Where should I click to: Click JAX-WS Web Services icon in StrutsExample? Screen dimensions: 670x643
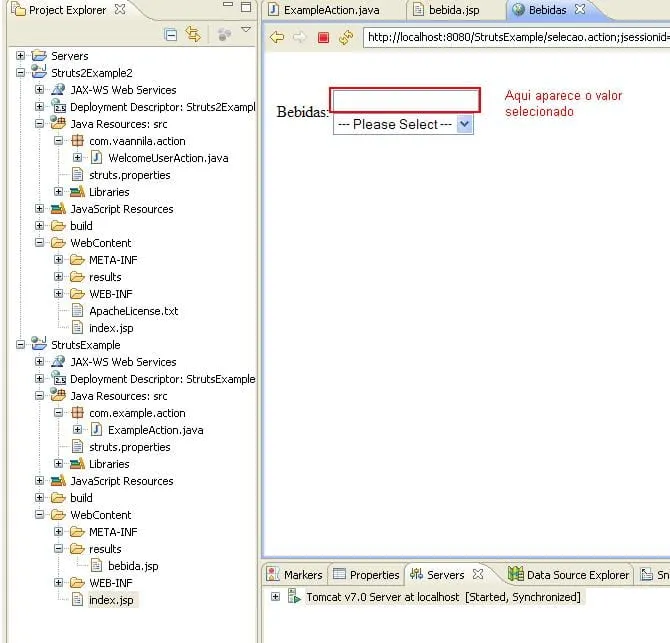[58, 361]
